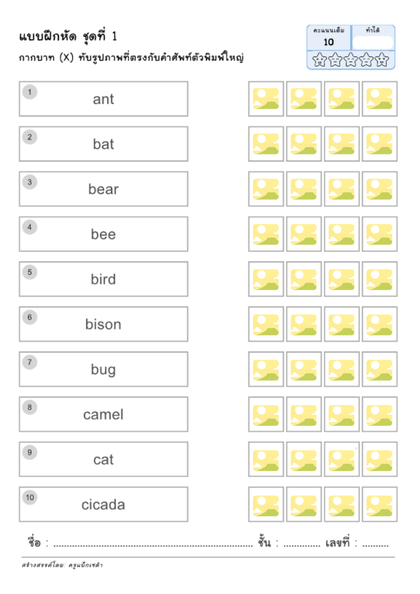Click the dotted name line after ชื่อ

click(153, 546)
